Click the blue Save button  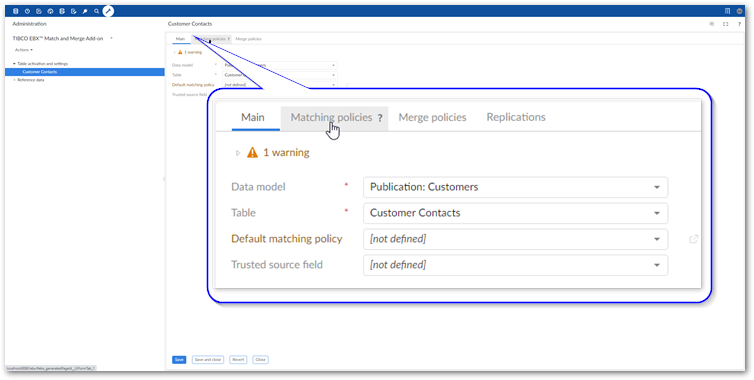(179, 360)
